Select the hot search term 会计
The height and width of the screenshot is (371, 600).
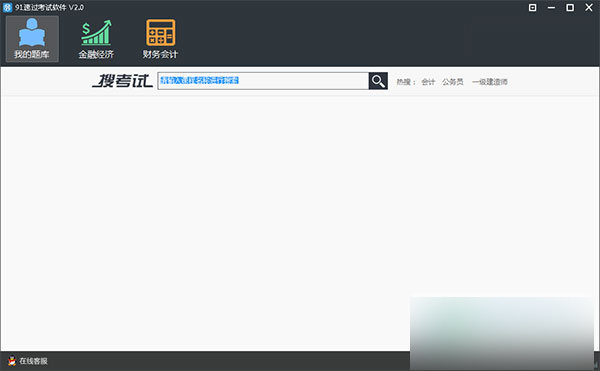[x=428, y=82]
